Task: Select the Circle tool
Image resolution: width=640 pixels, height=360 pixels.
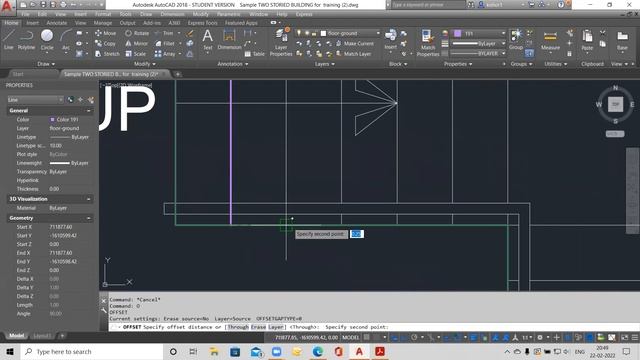Action: click(47, 40)
